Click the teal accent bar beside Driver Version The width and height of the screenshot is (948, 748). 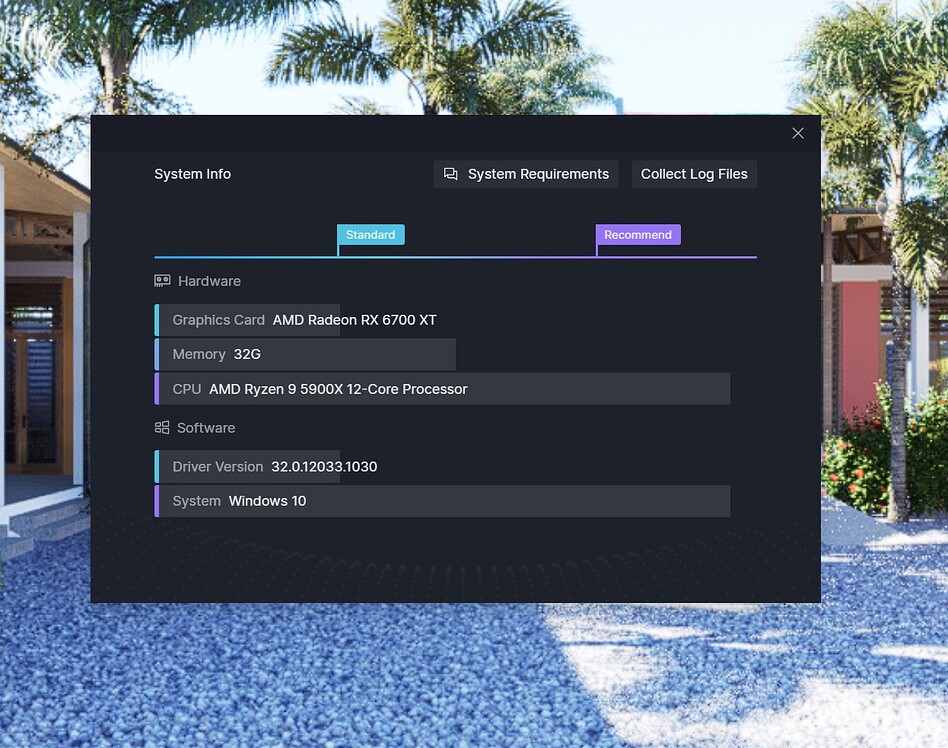(x=156, y=466)
